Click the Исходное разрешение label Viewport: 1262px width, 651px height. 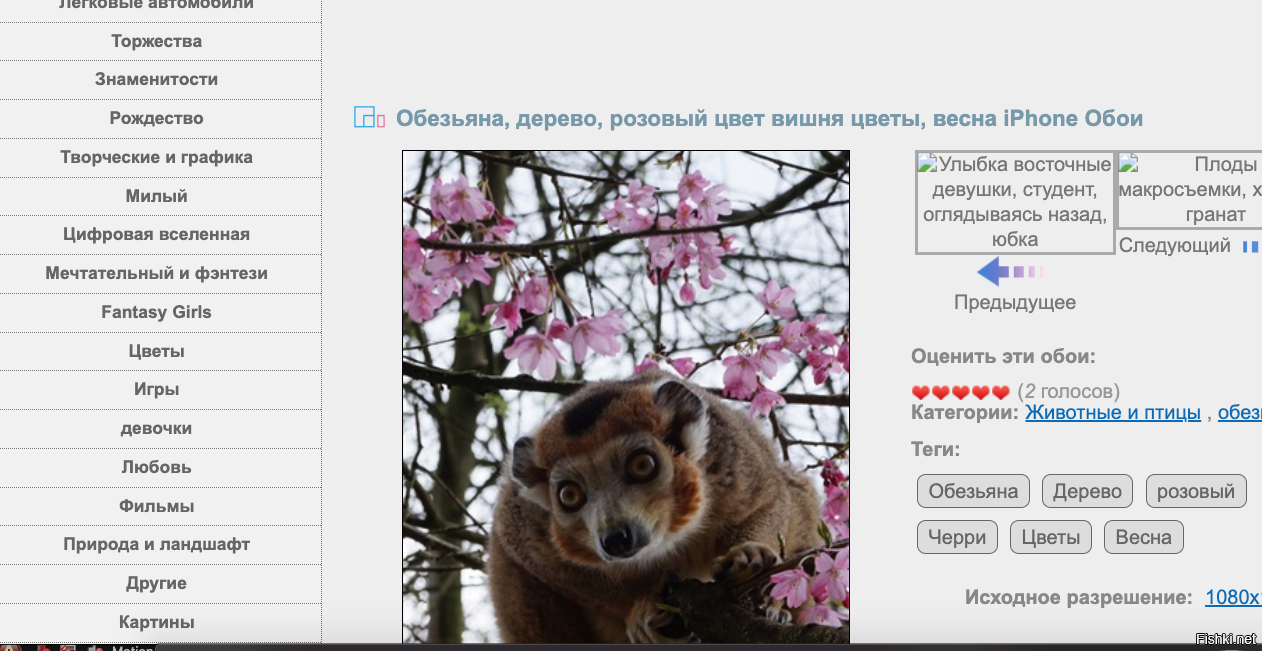(x=1078, y=597)
